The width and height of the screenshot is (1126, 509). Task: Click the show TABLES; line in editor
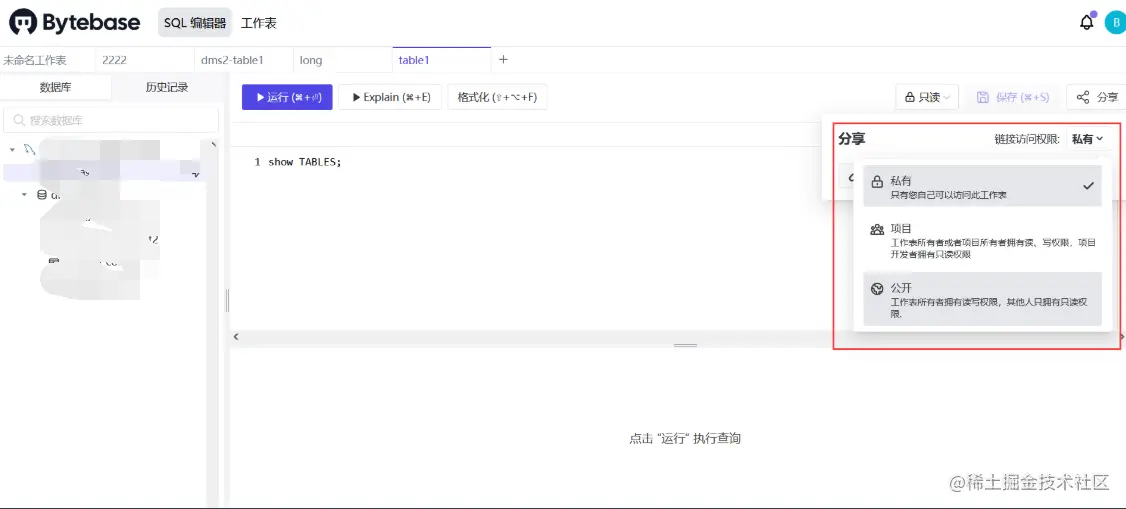305,162
